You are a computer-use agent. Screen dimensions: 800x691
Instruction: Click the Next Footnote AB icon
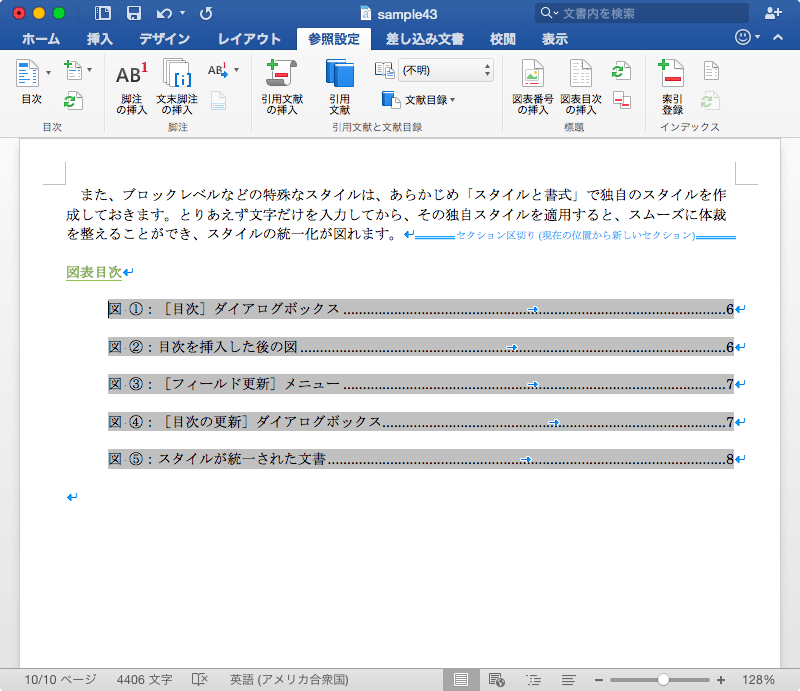pos(218,70)
